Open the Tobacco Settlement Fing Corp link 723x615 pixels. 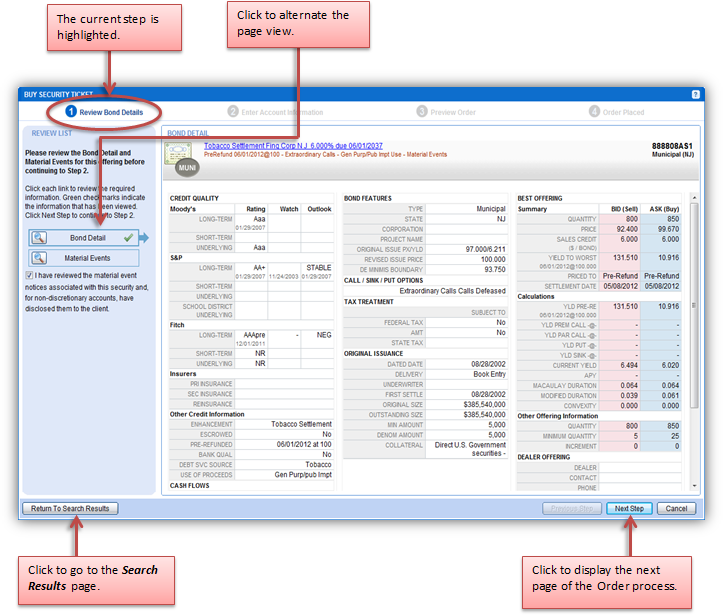pos(293,145)
